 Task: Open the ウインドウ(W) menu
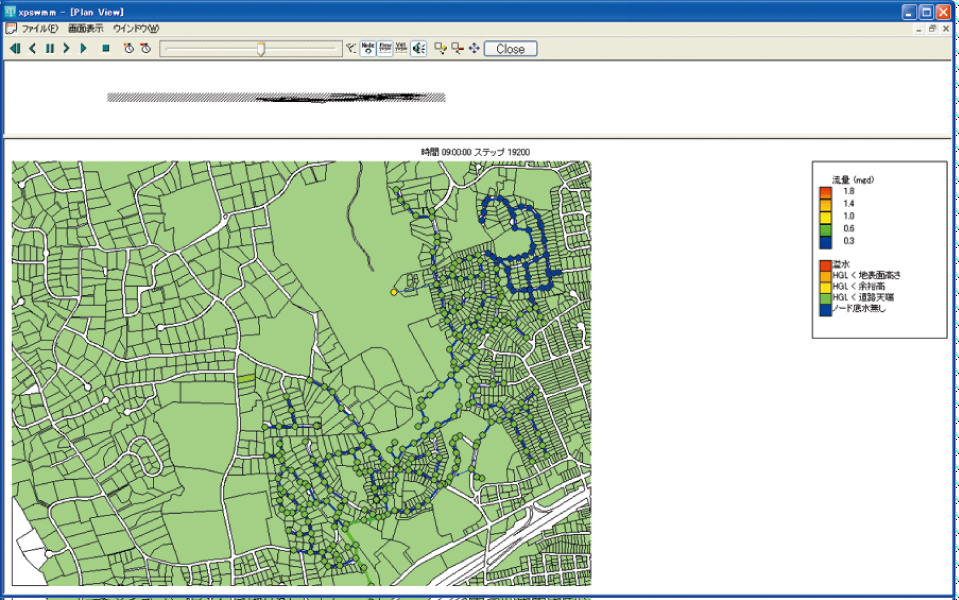[136, 29]
